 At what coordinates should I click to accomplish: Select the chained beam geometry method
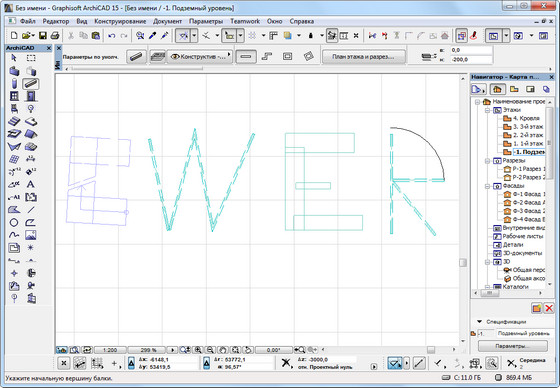click(x=267, y=56)
